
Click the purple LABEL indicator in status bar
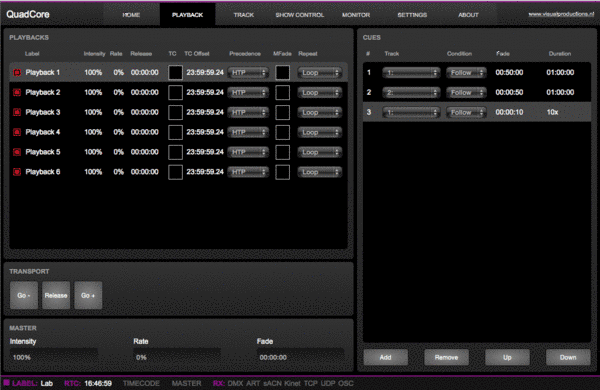coord(7,383)
